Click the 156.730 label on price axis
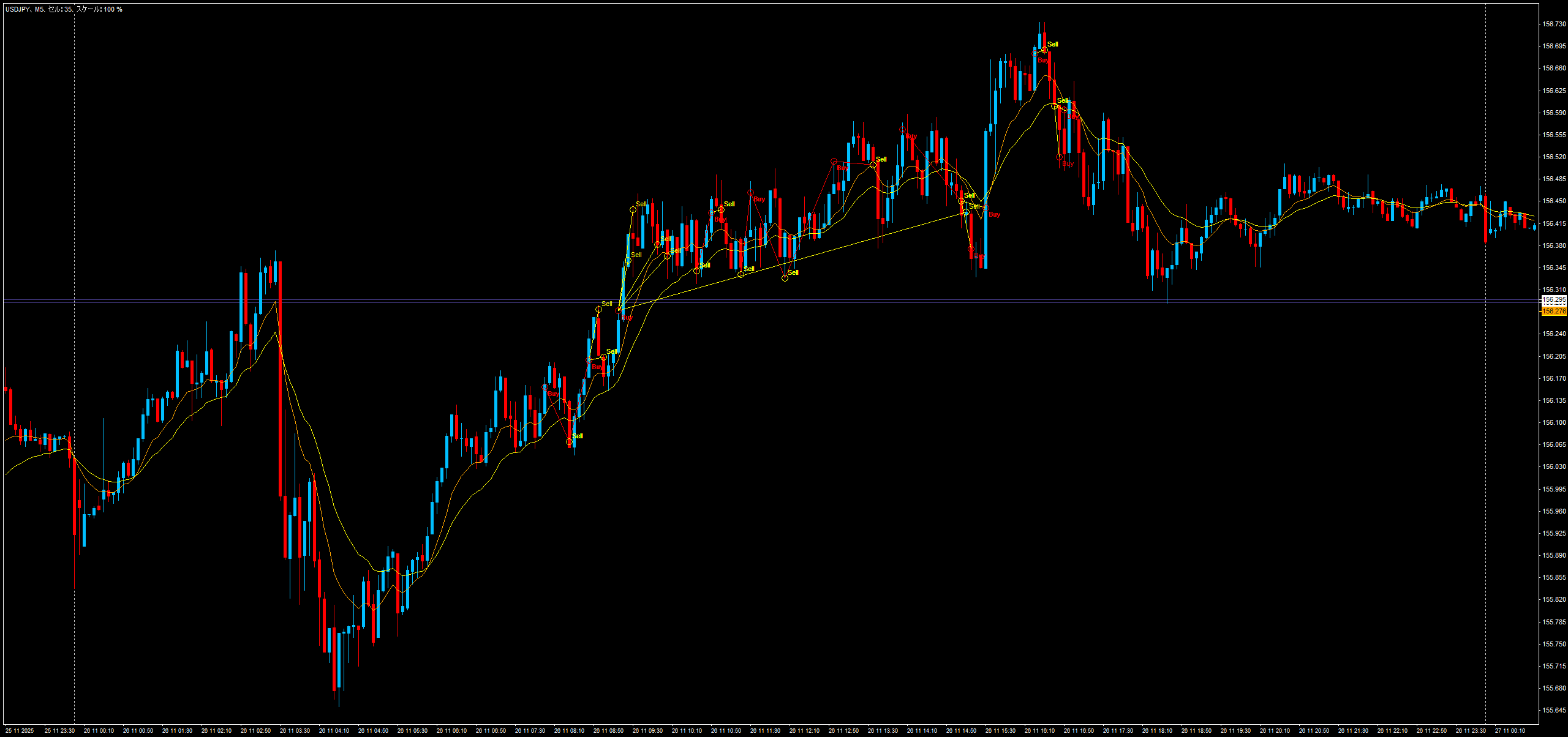 coord(1553,24)
